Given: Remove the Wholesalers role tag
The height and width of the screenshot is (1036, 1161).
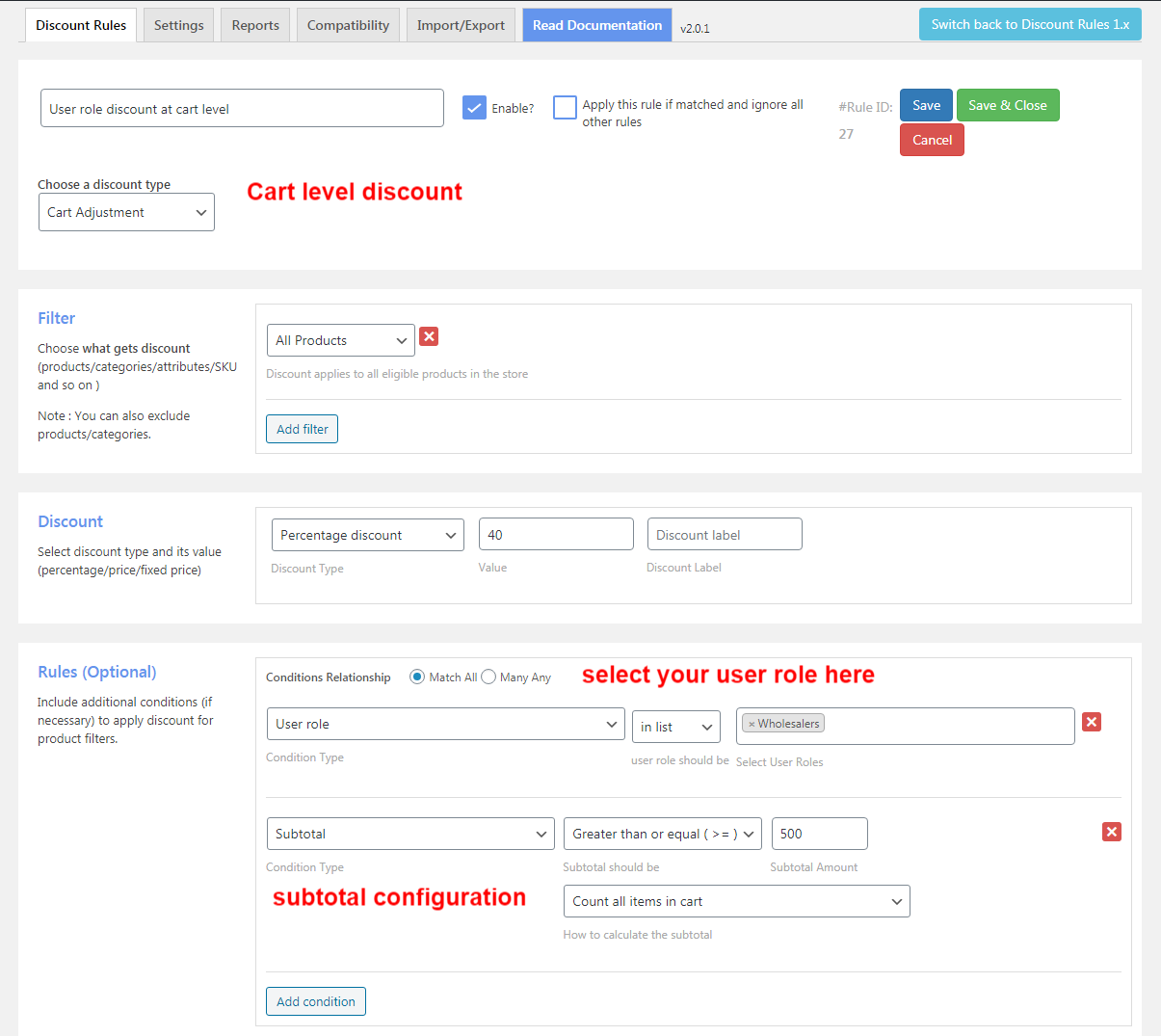Looking at the screenshot, I should coord(752,724).
